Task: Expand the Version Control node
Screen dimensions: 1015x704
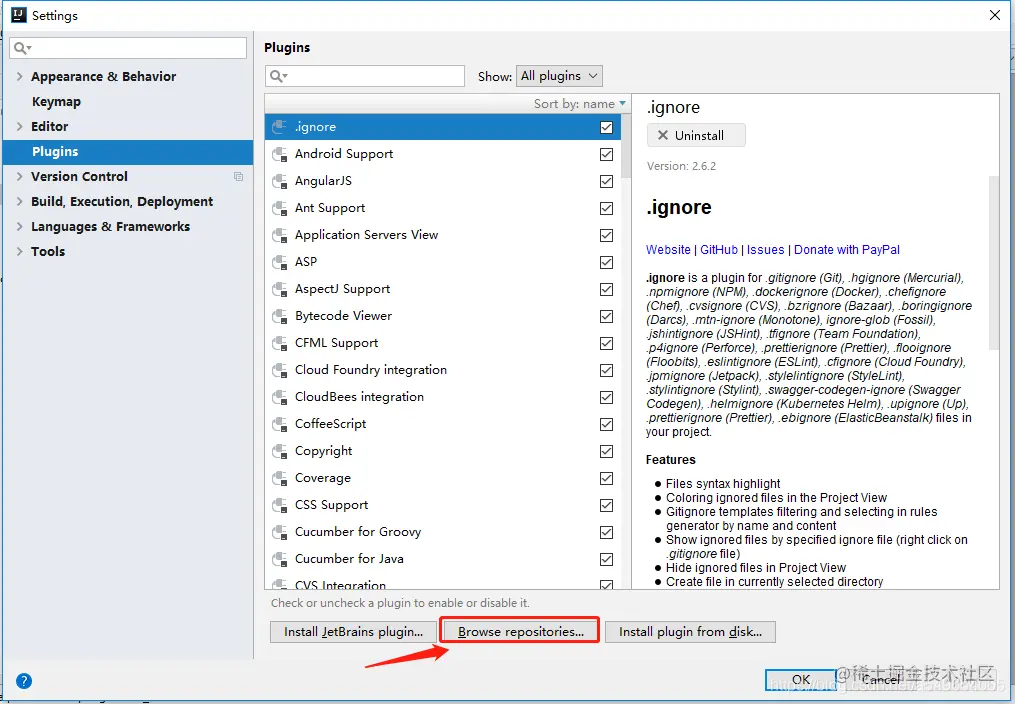Action: pos(19,176)
